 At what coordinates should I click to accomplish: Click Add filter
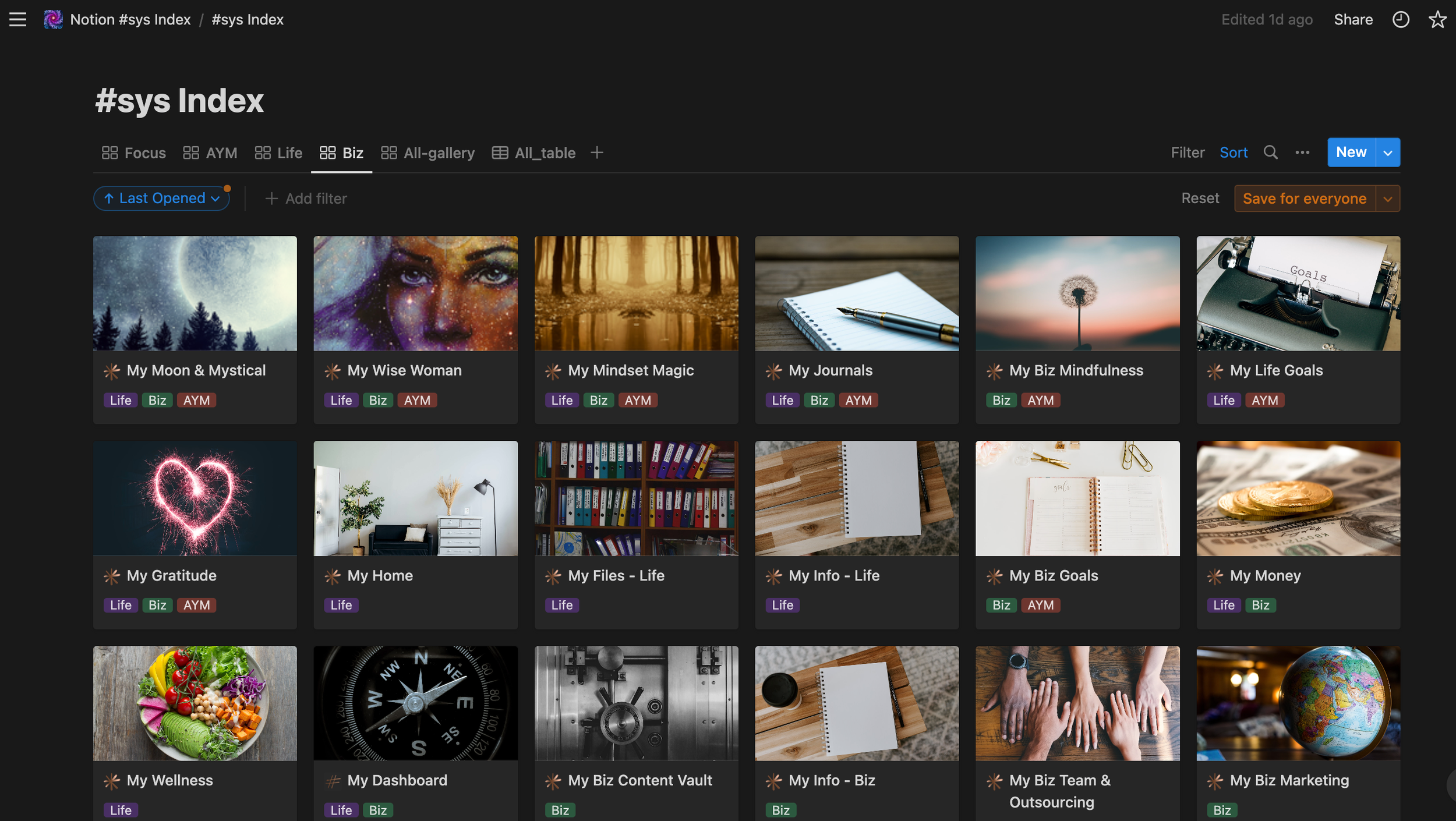[306, 199]
